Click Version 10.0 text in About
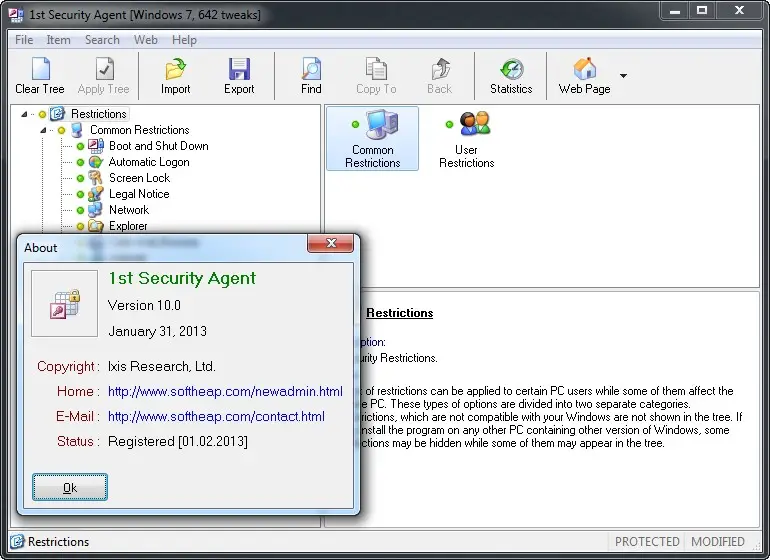Viewport: 770px width, 560px height. click(x=144, y=305)
